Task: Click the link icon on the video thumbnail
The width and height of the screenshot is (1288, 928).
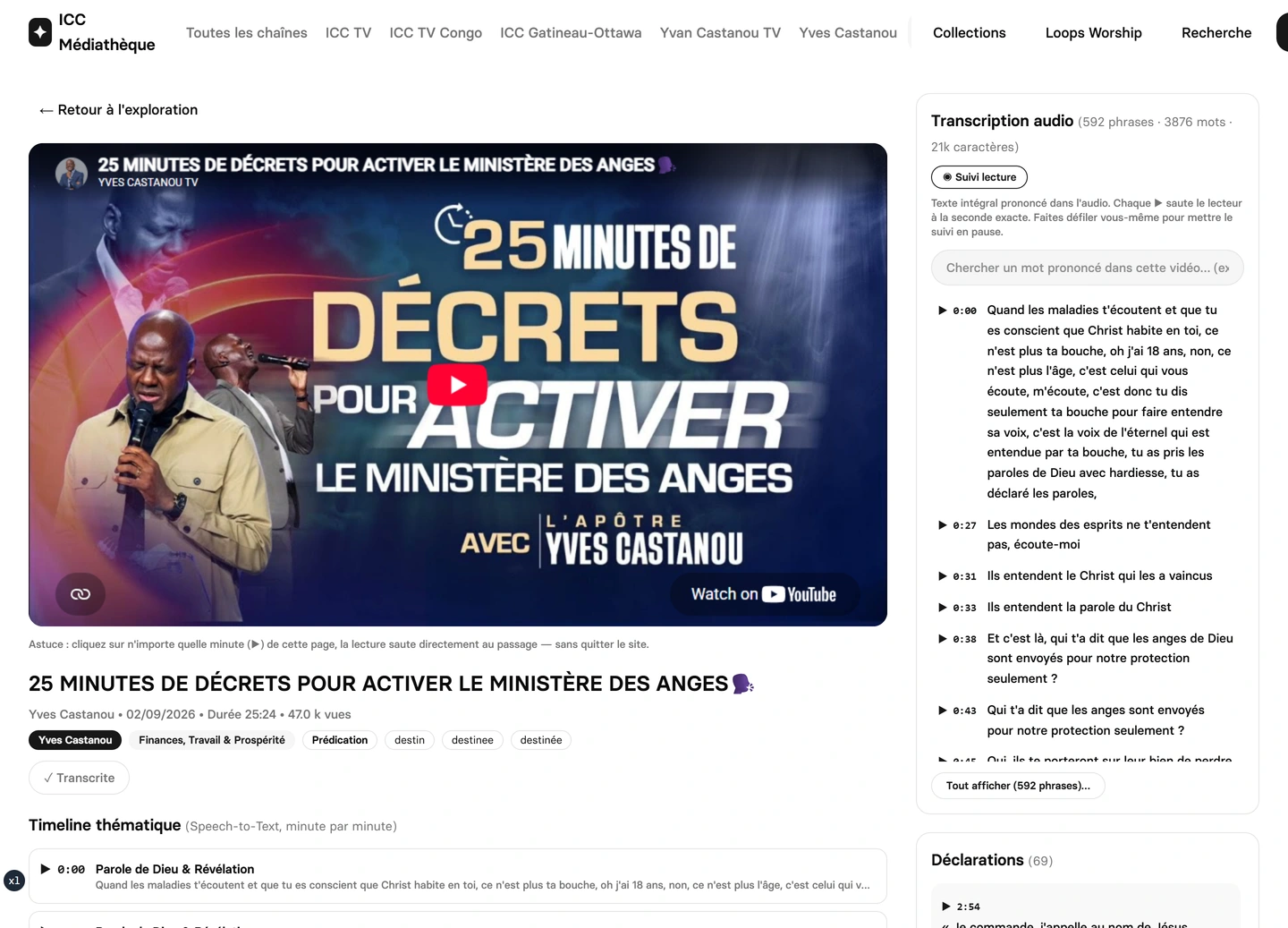Action: click(80, 594)
